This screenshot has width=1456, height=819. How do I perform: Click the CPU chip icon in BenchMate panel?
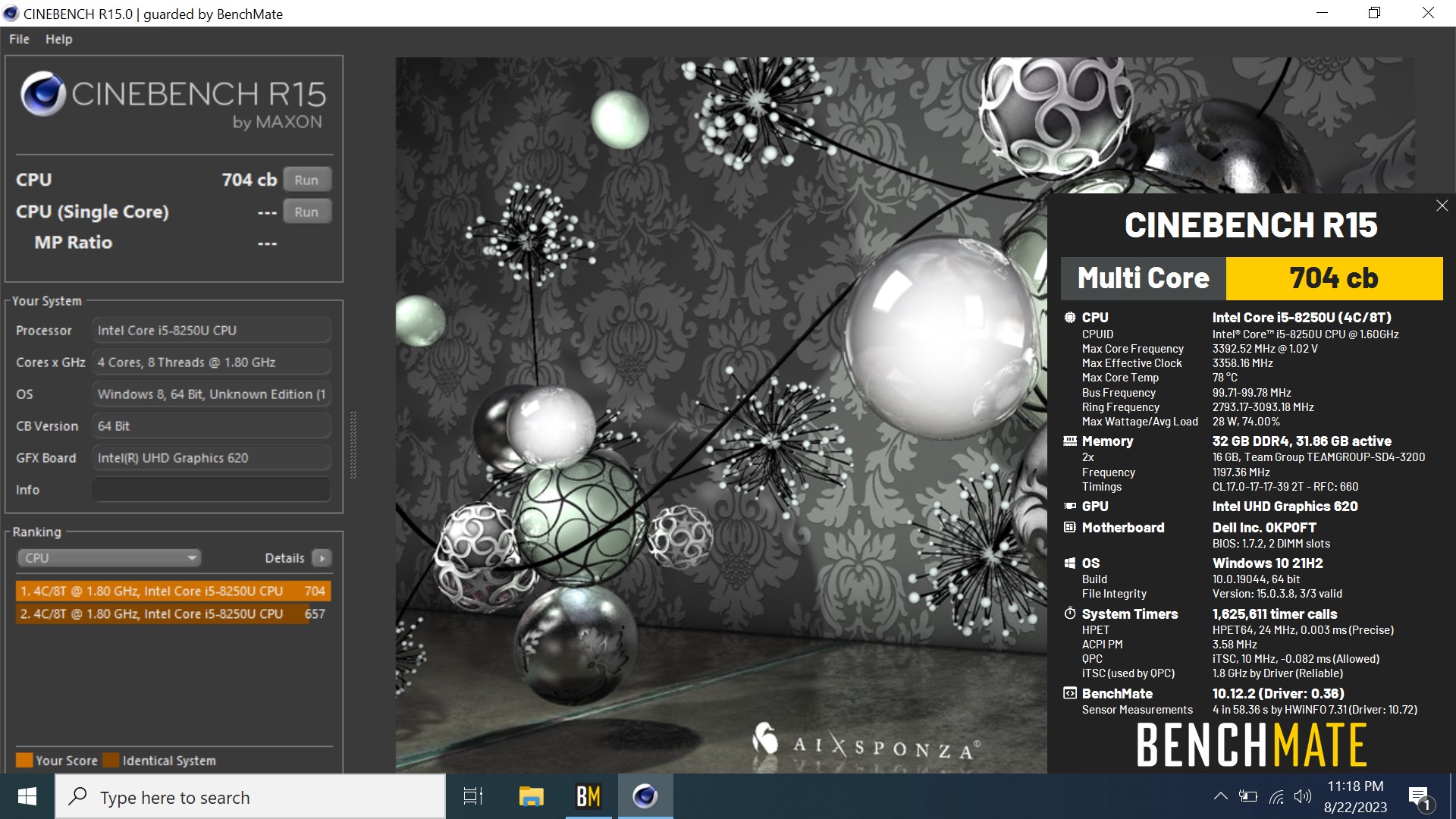(1069, 318)
